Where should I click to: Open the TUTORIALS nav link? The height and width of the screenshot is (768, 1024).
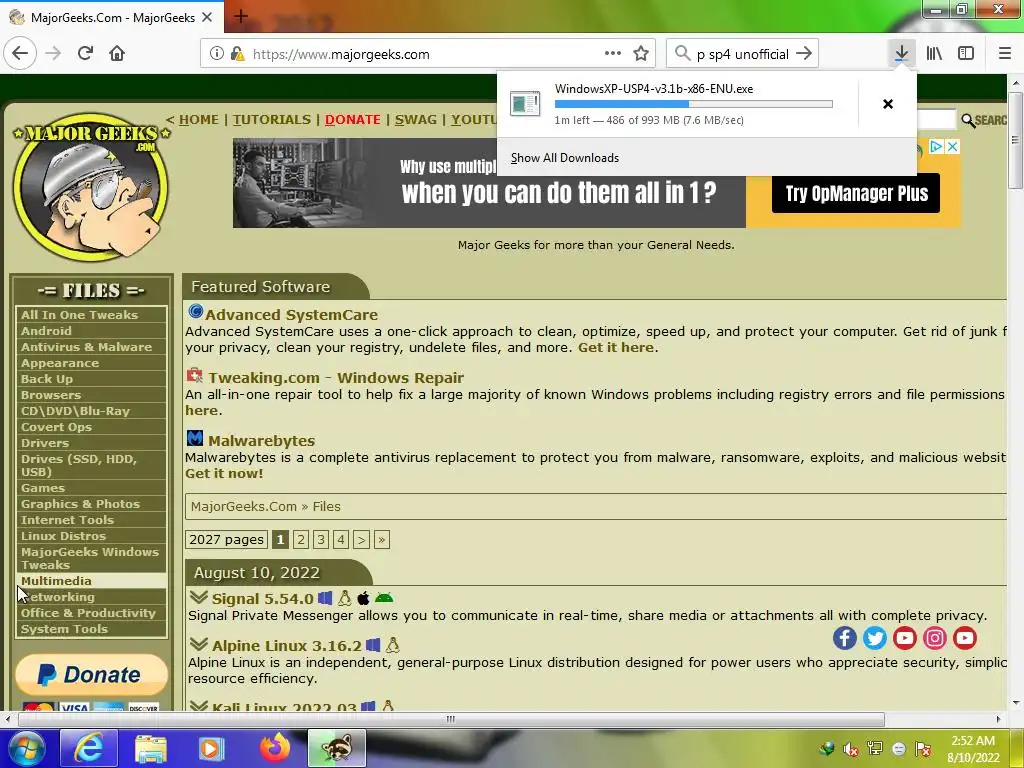click(x=272, y=120)
